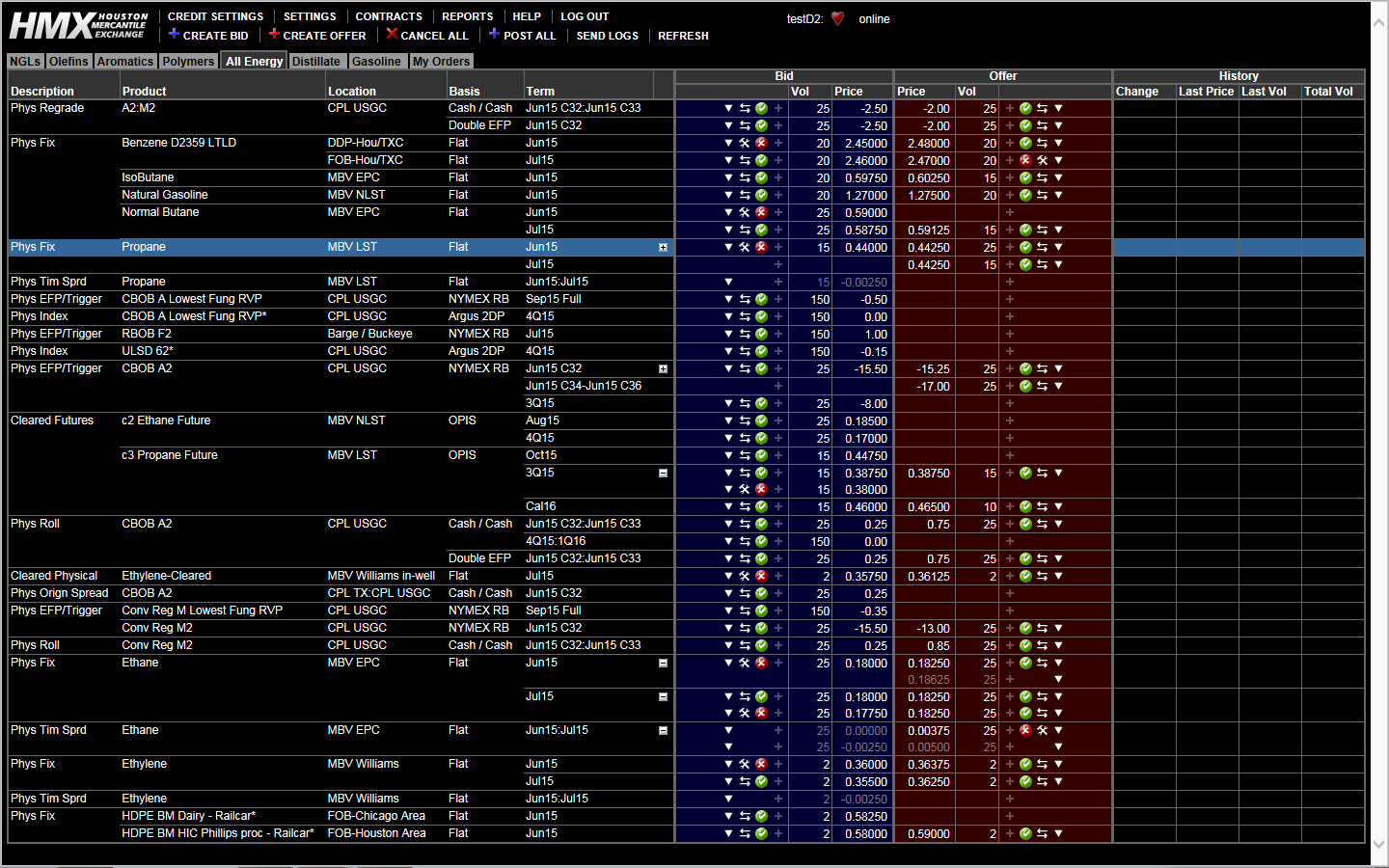1389x868 pixels.
Task: Open dropdown arrow on the 0.60250 offer
Action: pyautogui.click(x=1058, y=177)
